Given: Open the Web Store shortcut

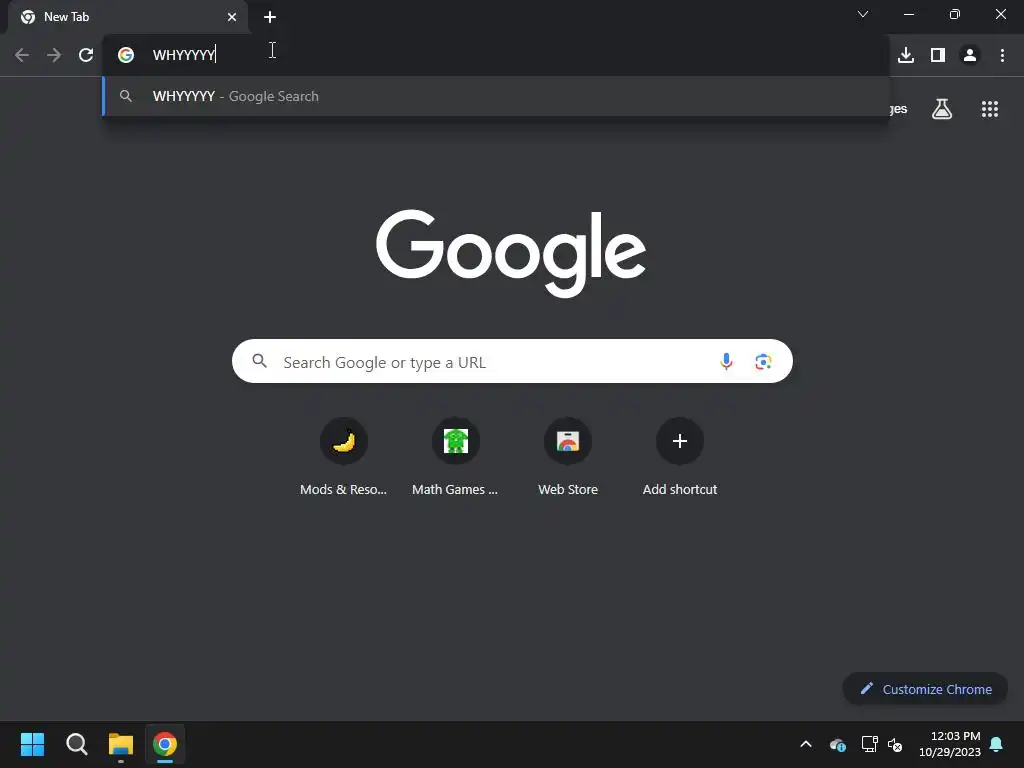Looking at the screenshot, I should pos(568,458).
